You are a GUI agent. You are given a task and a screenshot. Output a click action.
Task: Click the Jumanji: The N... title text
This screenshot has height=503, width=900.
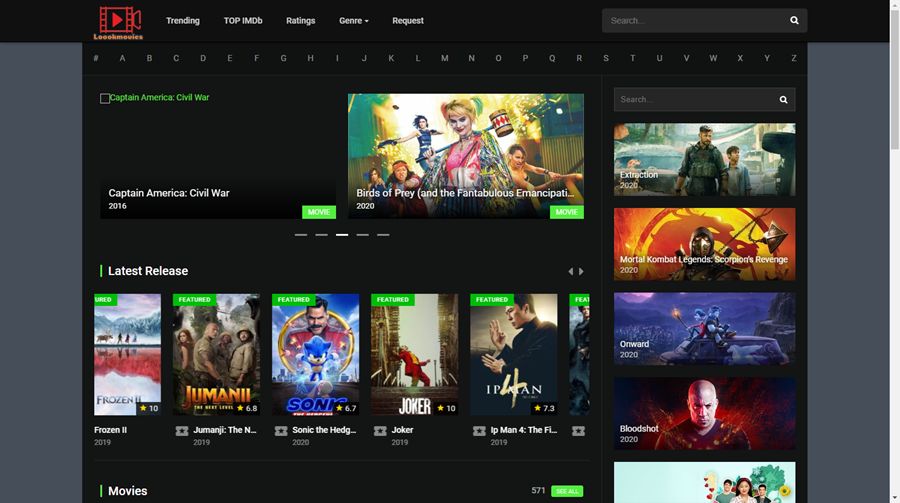click(x=225, y=430)
